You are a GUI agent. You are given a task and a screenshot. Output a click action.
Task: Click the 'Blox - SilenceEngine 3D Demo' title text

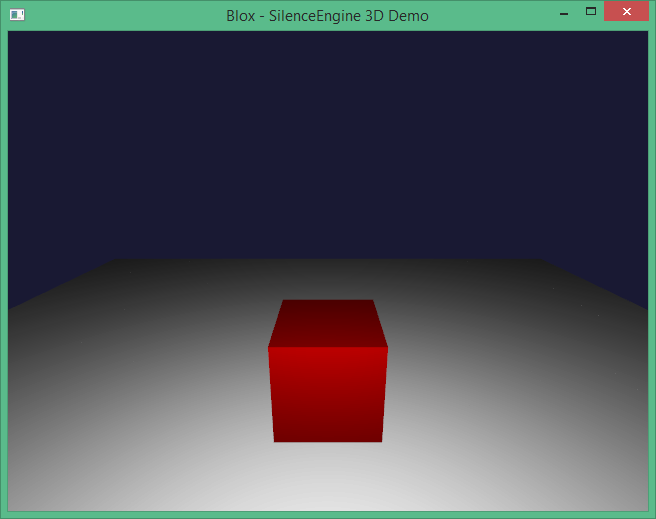(x=327, y=16)
